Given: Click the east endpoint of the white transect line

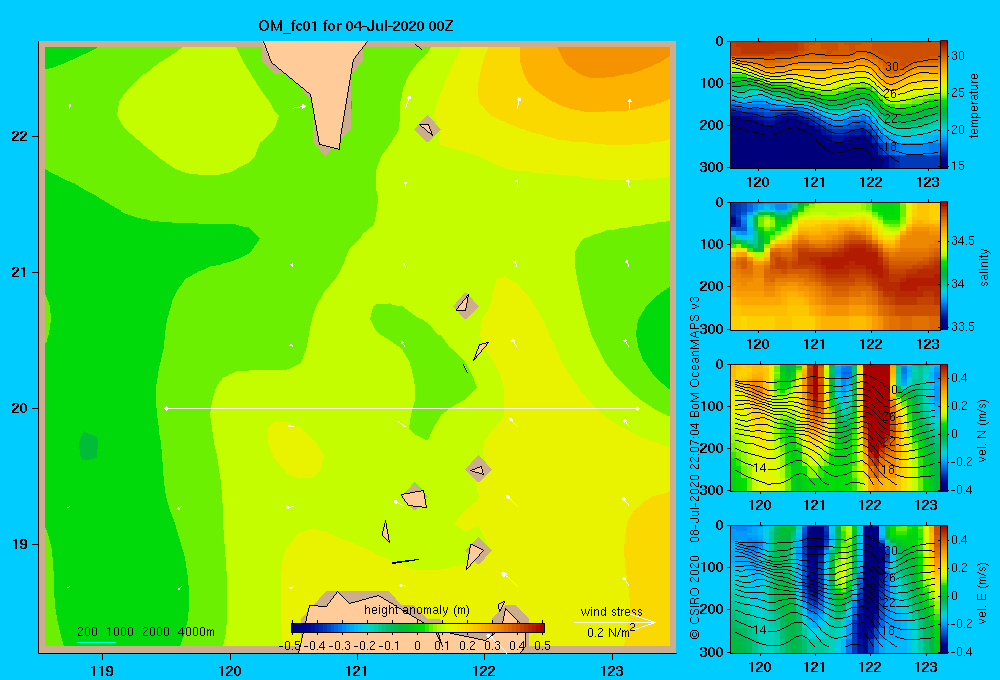Looking at the screenshot, I should coord(637,408).
